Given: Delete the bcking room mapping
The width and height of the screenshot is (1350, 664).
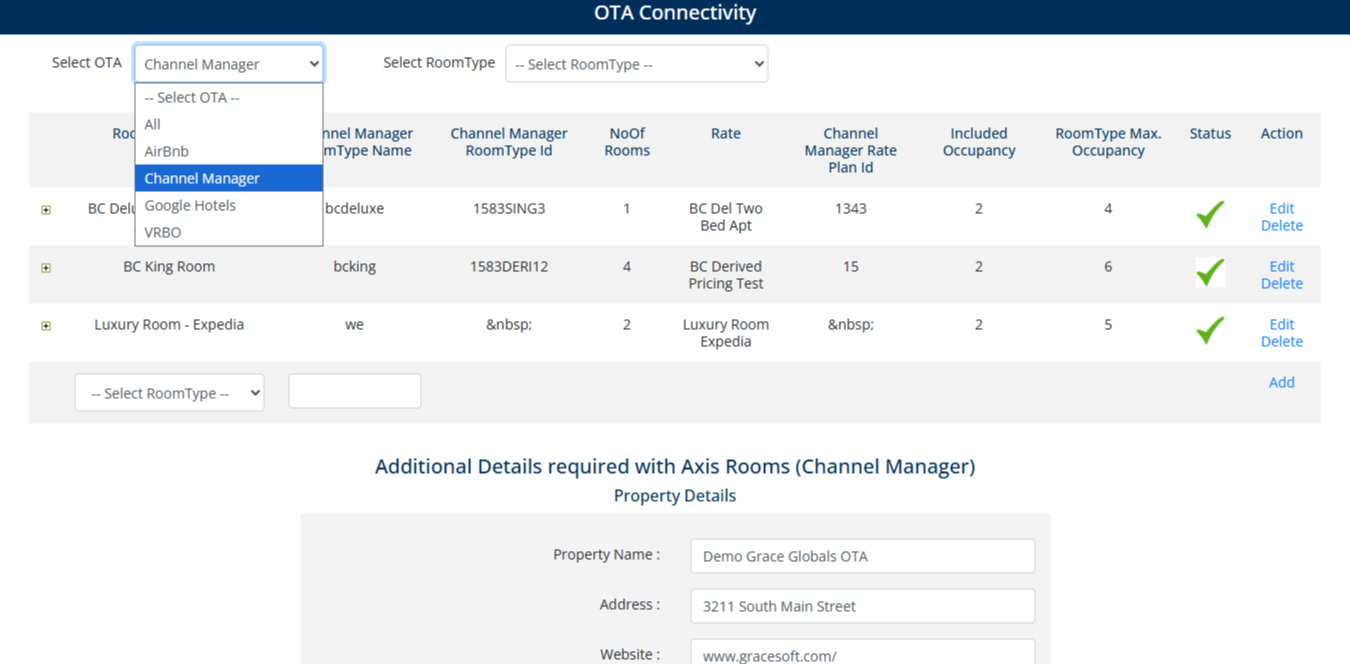Looking at the screenshot, I should pyautogui.click(x=1281, y=283).
